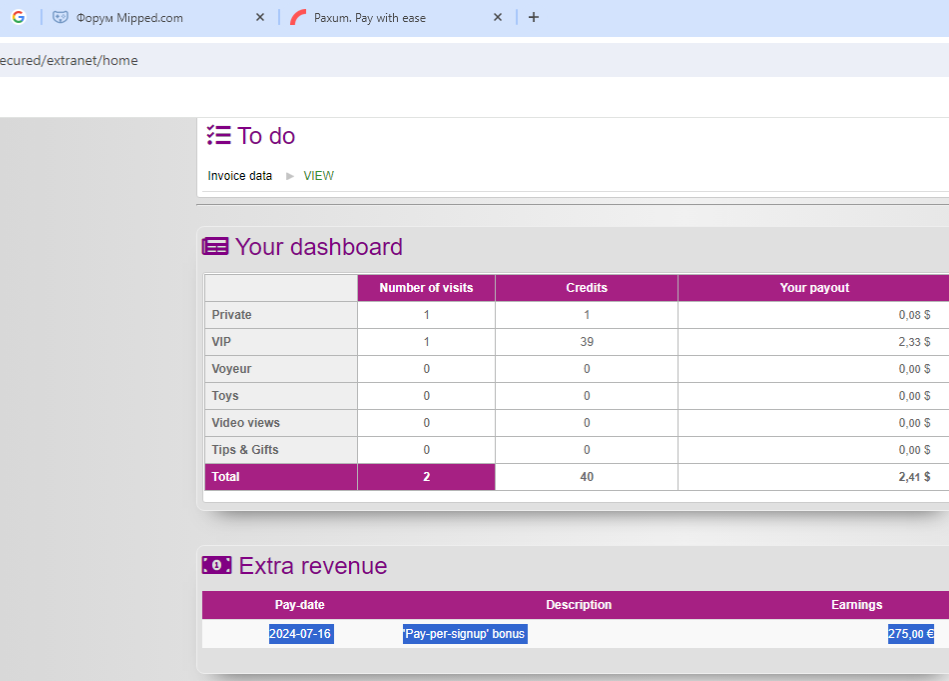Click the Description column header
The height and width of the screenshot is (681, 949).
tap(579, 605)
